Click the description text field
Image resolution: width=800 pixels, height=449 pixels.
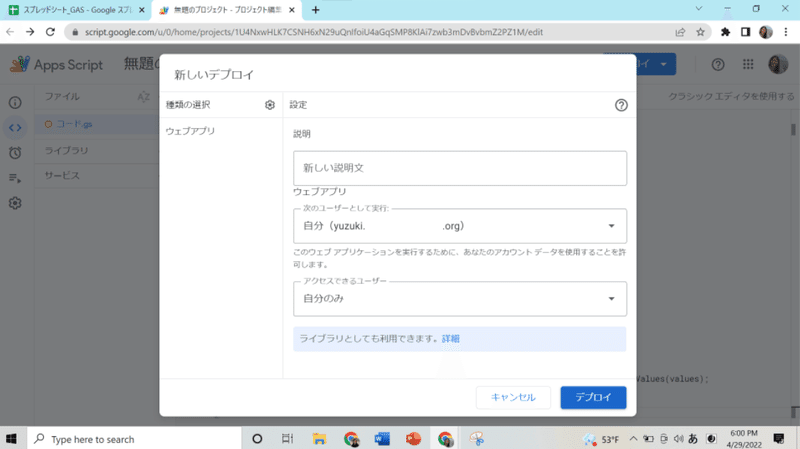pyautogui.click(x=460, y=168)
